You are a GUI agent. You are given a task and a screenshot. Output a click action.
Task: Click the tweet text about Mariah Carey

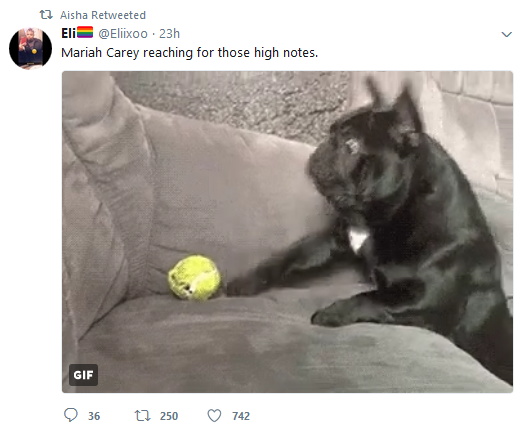point(190,53)
